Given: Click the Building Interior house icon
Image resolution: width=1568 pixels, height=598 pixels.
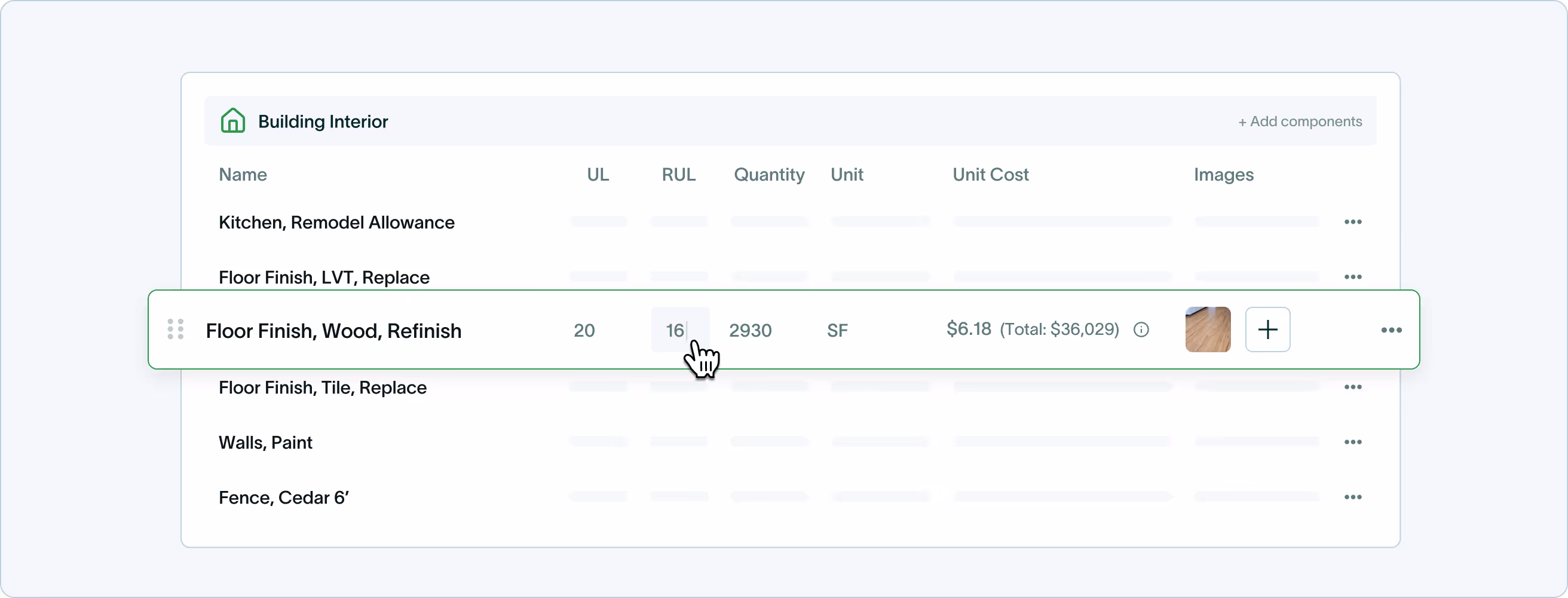Looking at the screenshot, I should coord(233,121).
